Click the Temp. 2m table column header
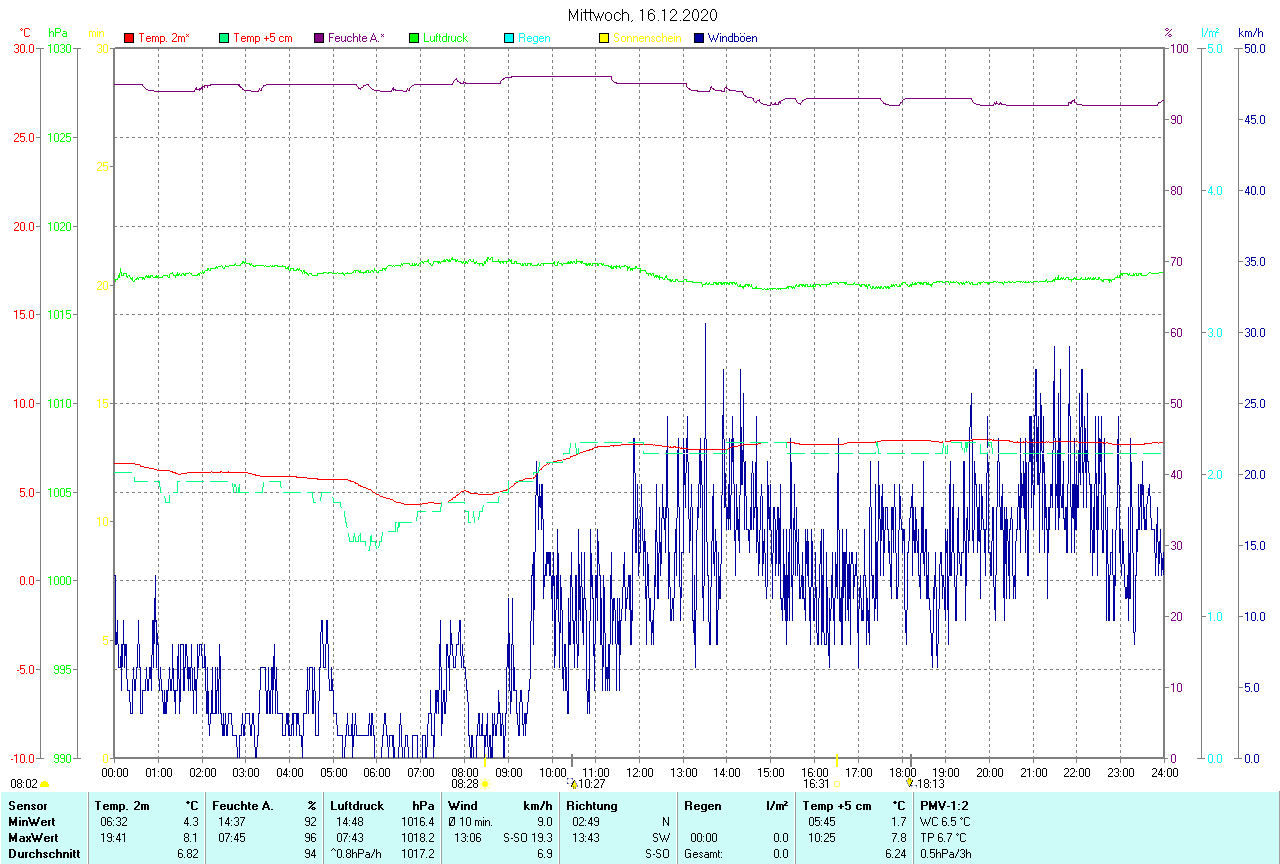Image resolution: width=1280 pixels, height=864 pixels. pos(122,806)
